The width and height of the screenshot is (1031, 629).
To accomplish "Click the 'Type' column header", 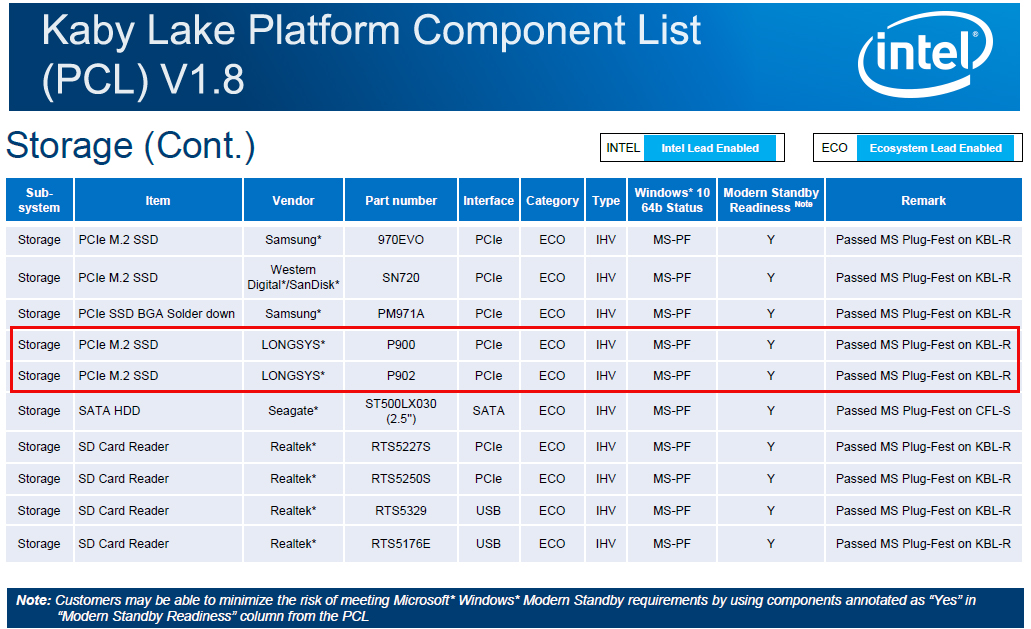I will pyautogui.click(x=606, y=200).
